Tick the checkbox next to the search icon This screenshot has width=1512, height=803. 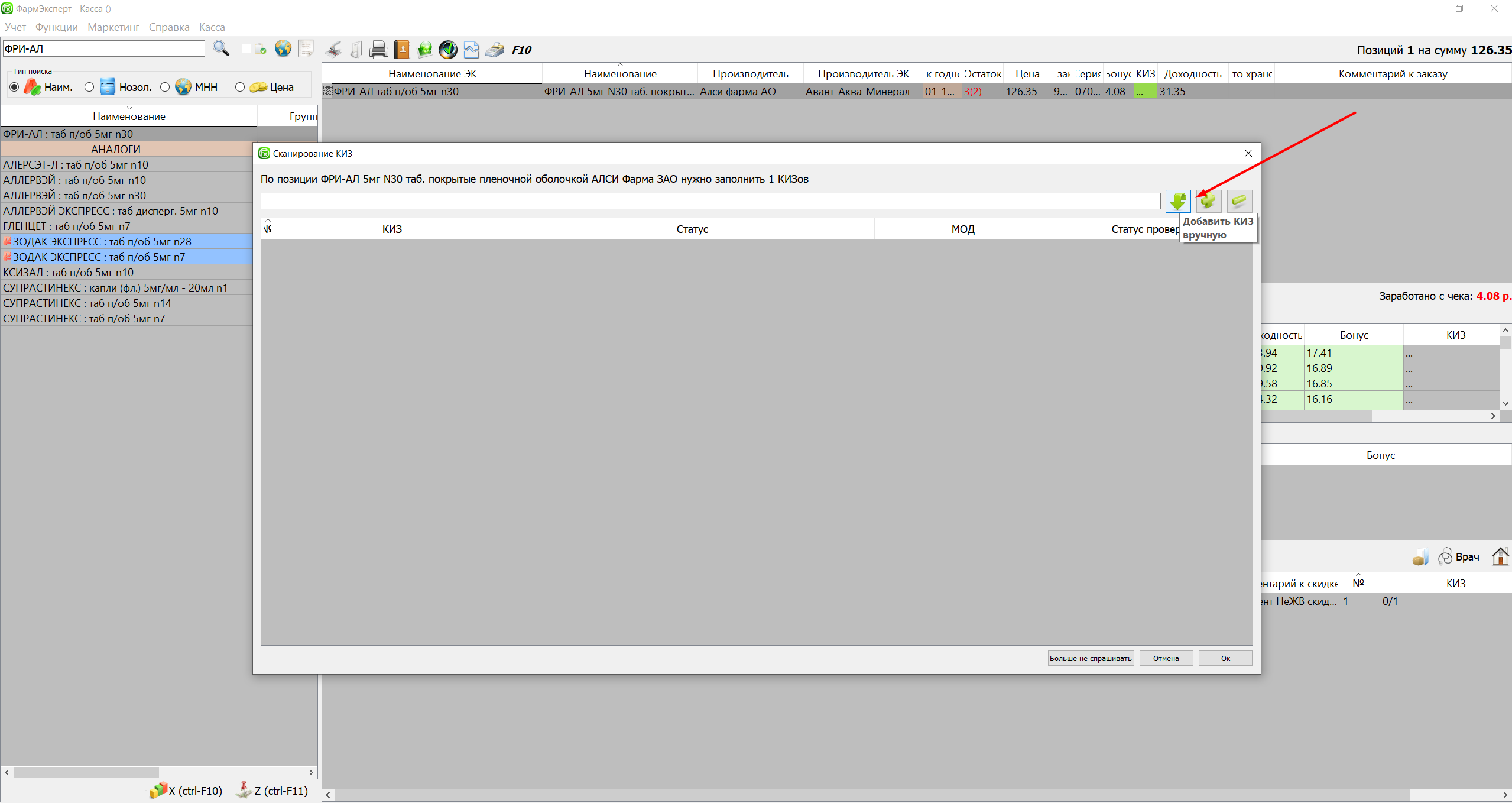pos(246,49)
